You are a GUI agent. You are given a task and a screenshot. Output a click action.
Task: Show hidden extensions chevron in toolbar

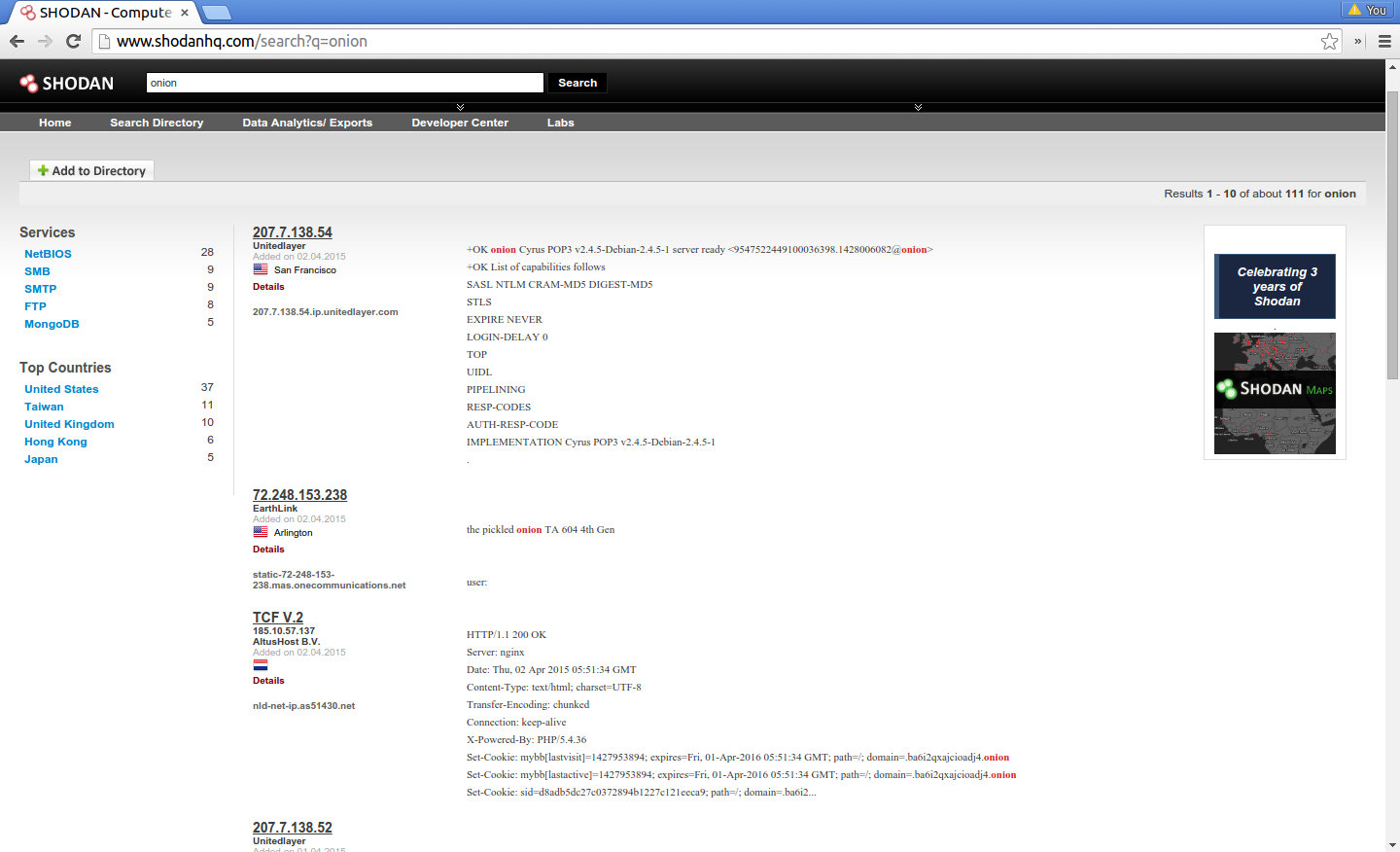coord(1358,41)
